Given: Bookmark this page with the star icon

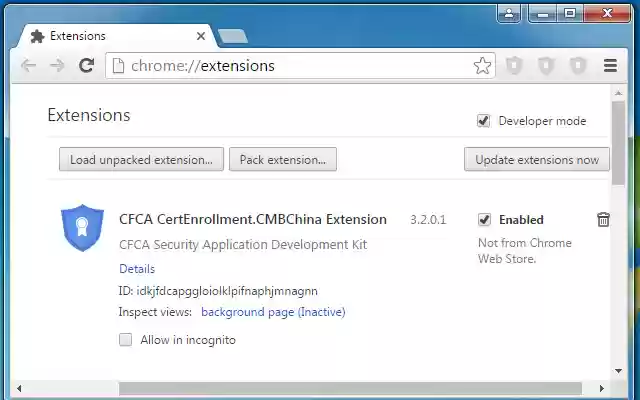Looking at the screenshot, I should click(482, 66).
